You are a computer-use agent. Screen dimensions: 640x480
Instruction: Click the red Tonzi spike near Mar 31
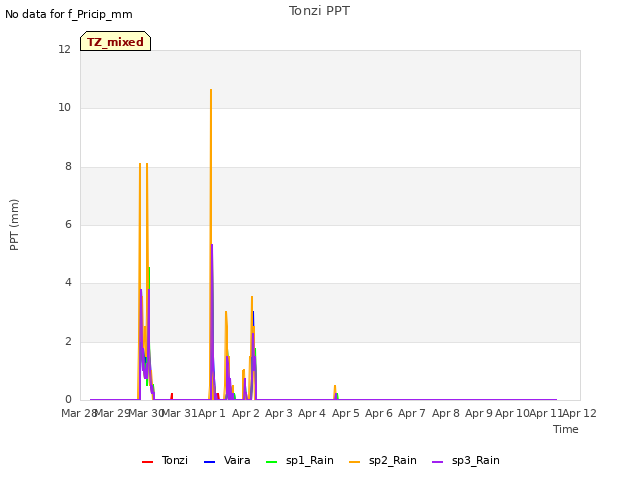tap(172, 395)
